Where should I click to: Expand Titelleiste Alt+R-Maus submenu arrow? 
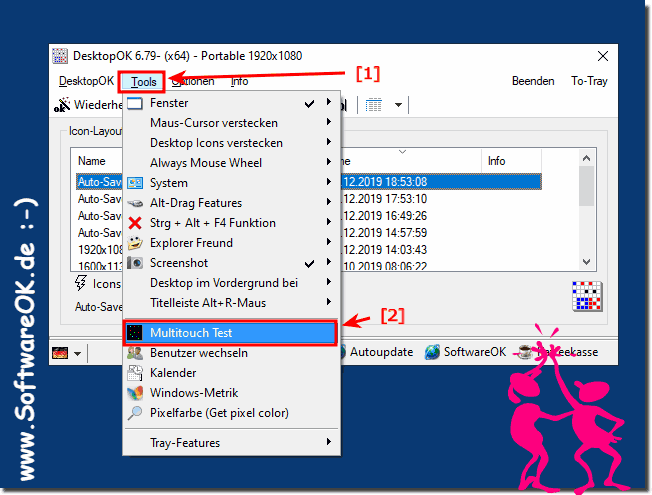click(329, 302)
